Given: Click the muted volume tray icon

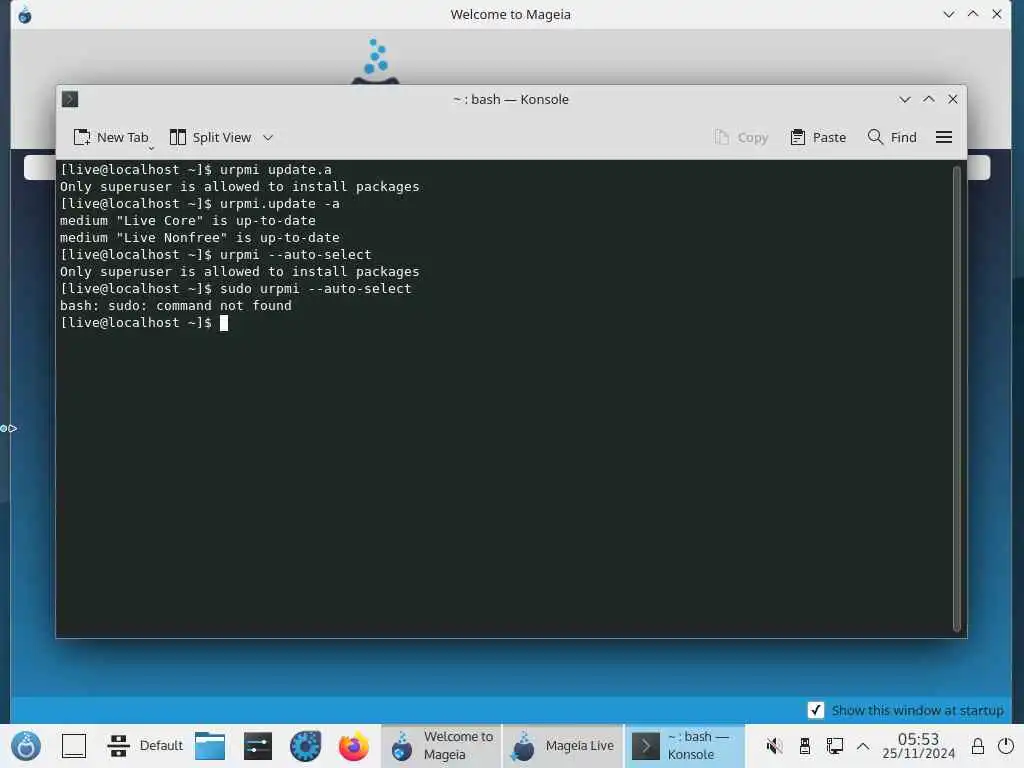Looking at the screenshot, I should pos(774,746).
